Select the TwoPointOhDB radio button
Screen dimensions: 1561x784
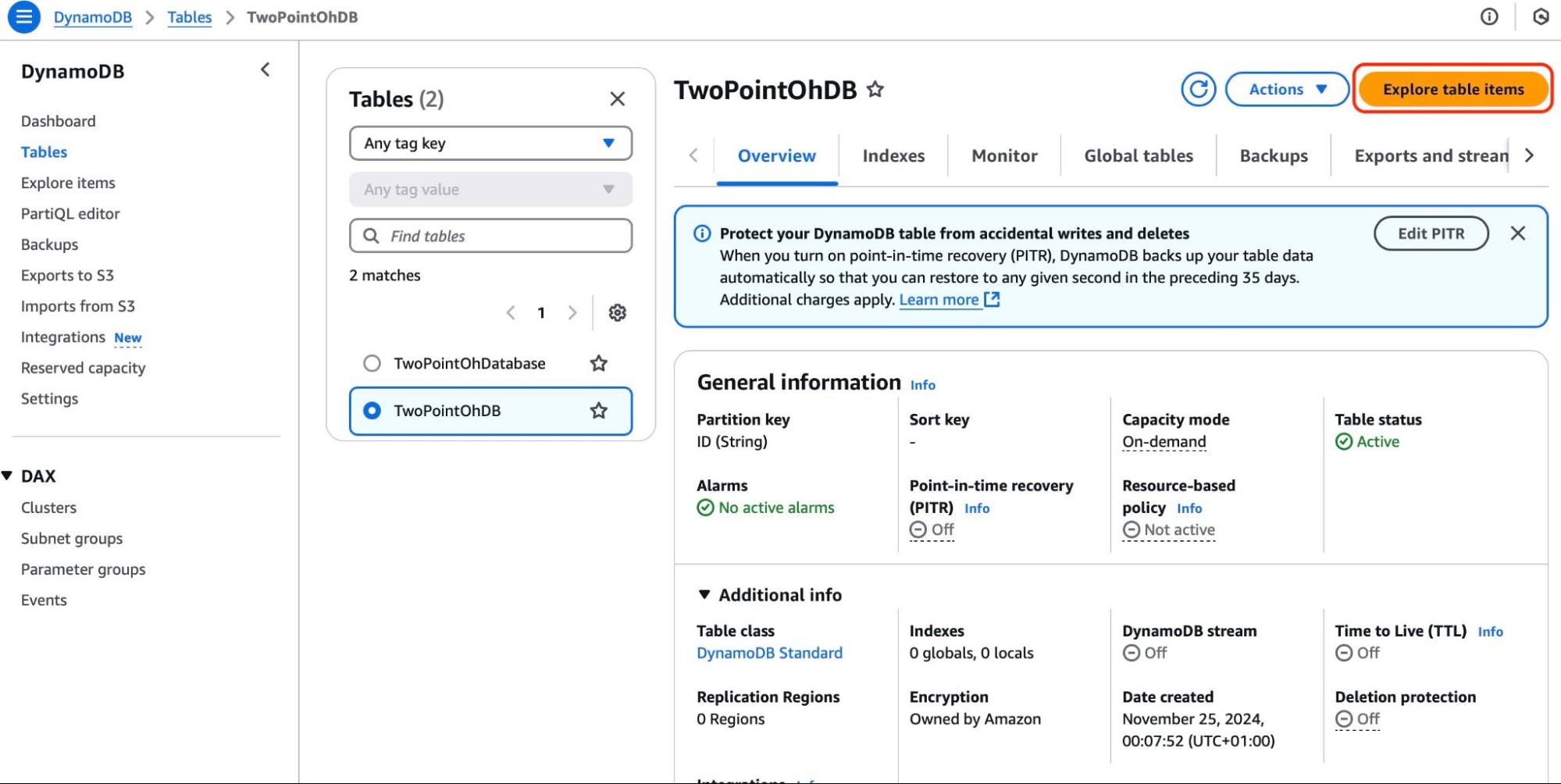click(372, 411)
